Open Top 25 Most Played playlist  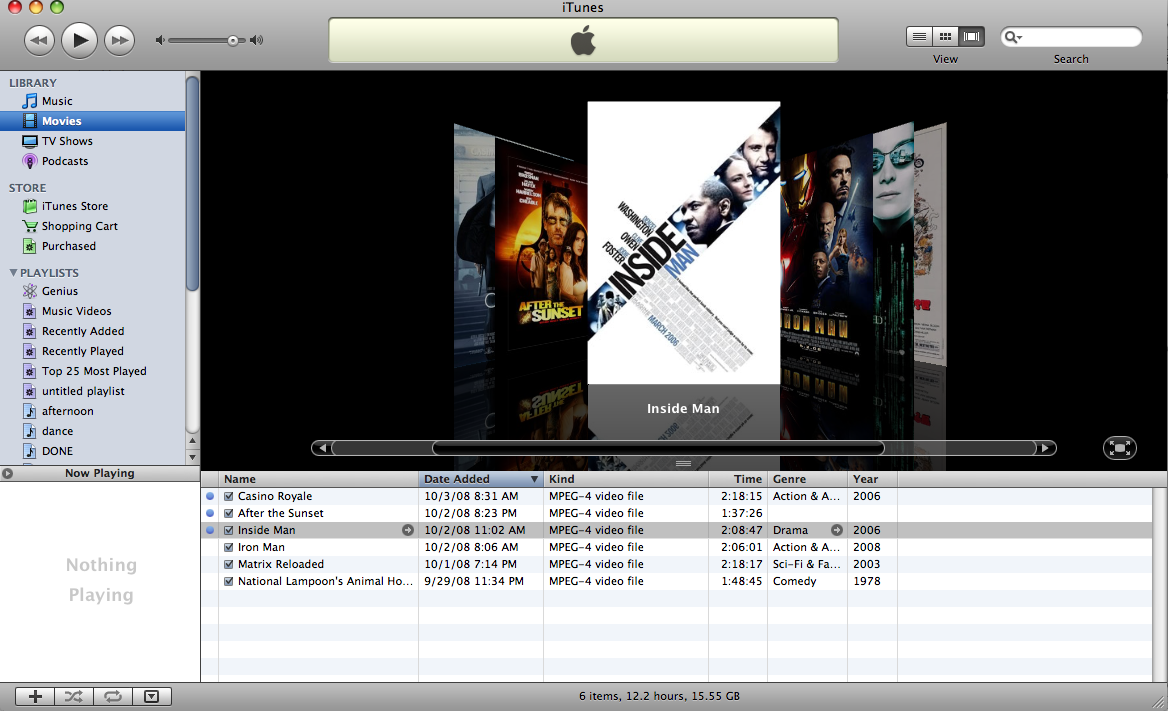pyautogui.click(x=94, y=371)
